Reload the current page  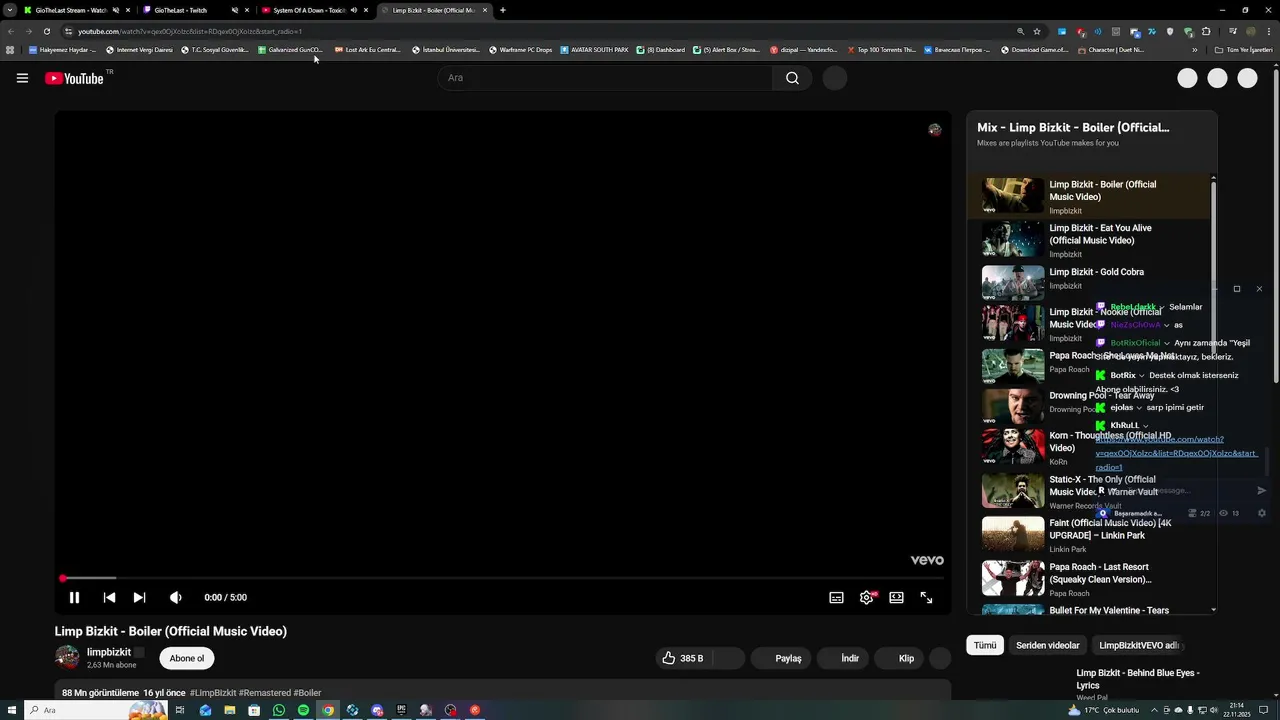tap(46, 31)
